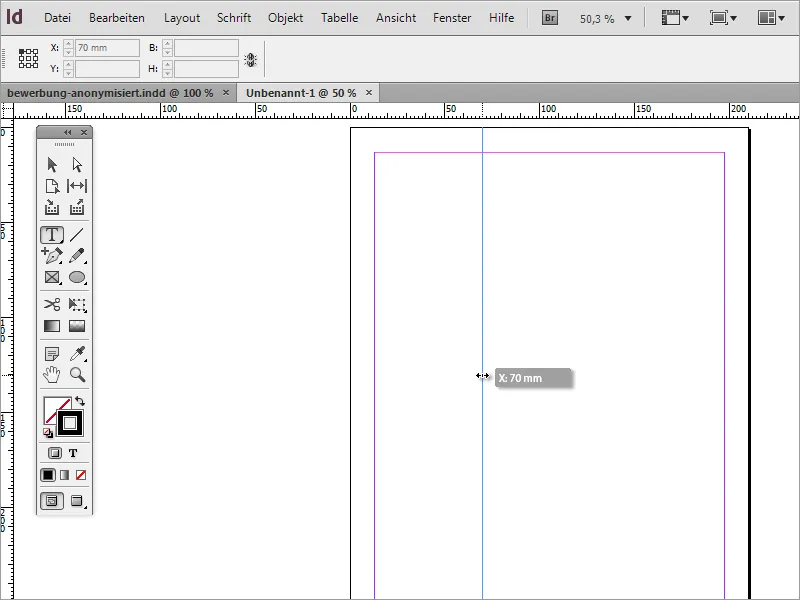Apply gradient button in toolbox
Screen dimensions: 800x600
(x=64, y=475)
